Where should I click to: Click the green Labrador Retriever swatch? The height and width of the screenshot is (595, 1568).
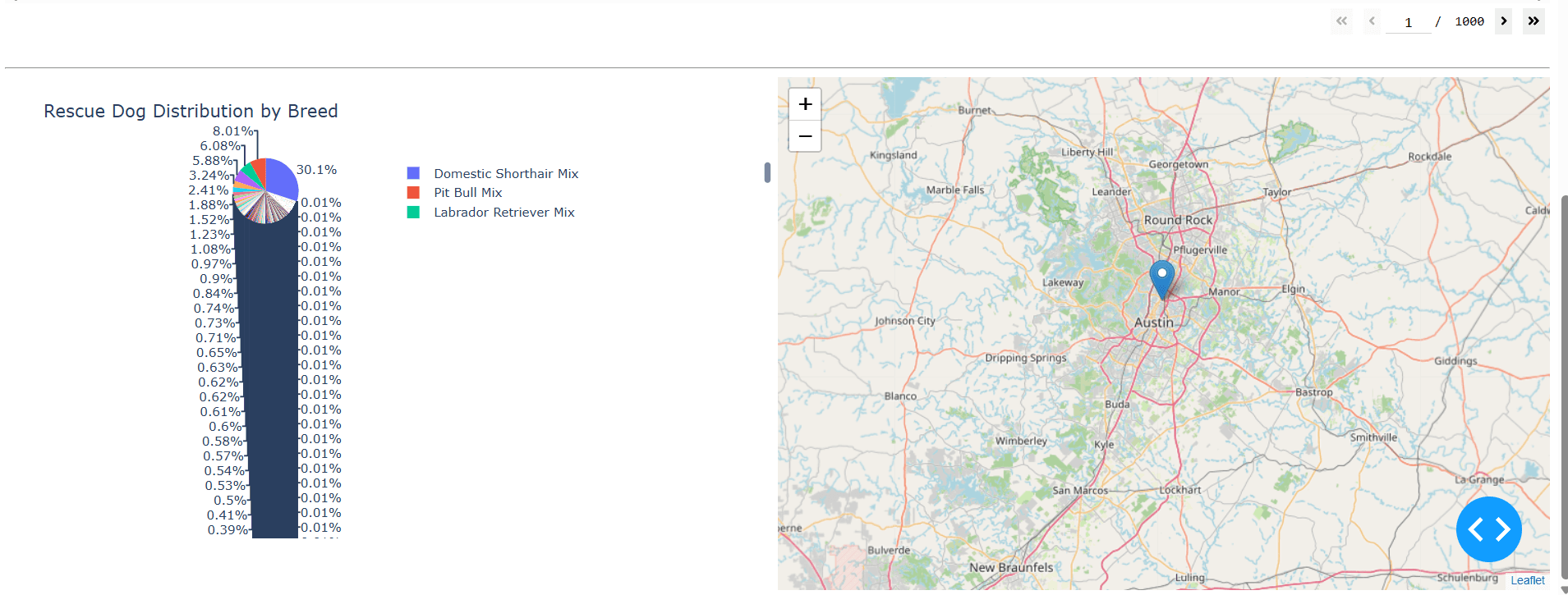click(413, 212)
